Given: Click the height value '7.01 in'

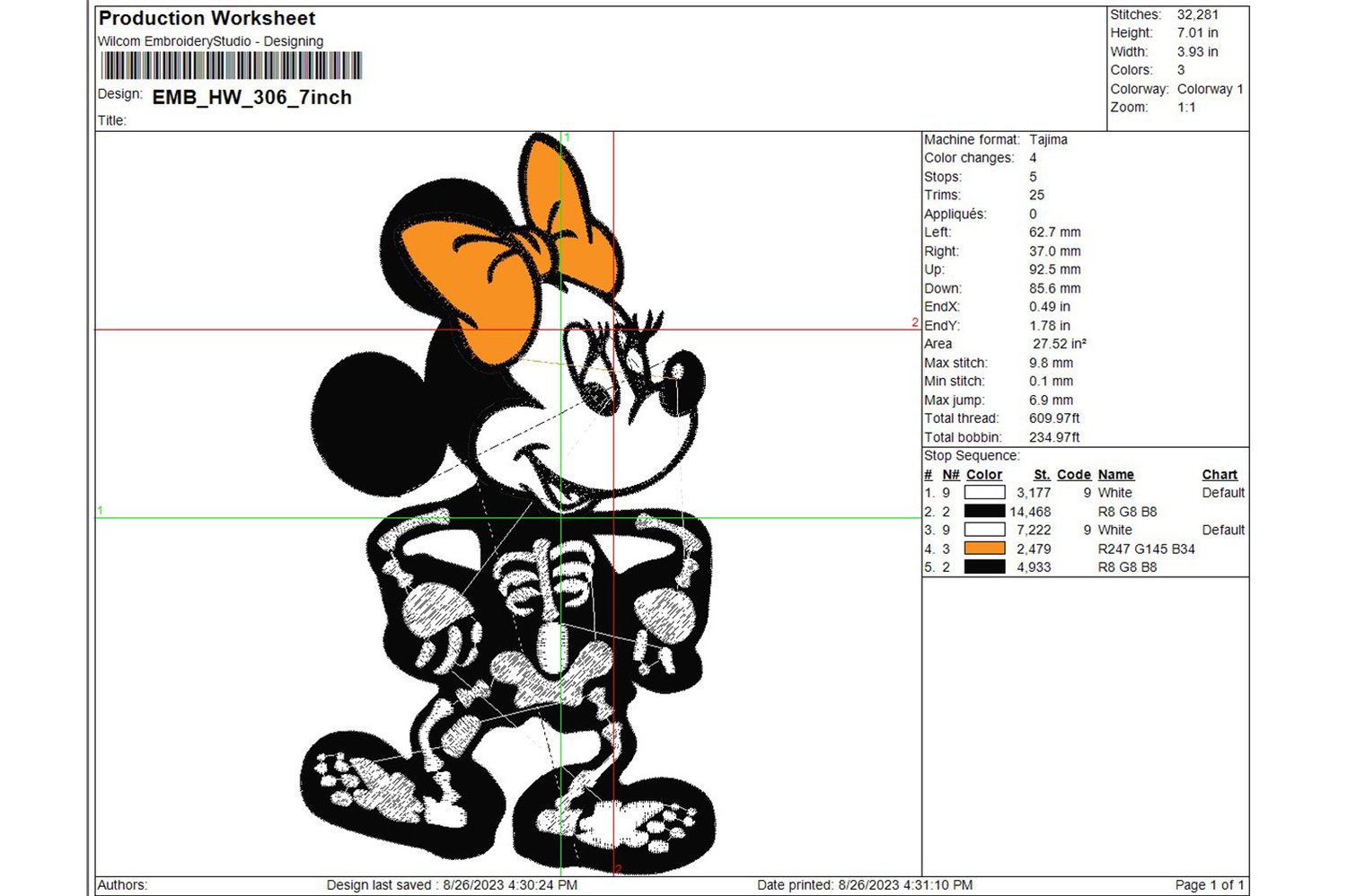Looking at the screenshot, I should [1198, 32].
